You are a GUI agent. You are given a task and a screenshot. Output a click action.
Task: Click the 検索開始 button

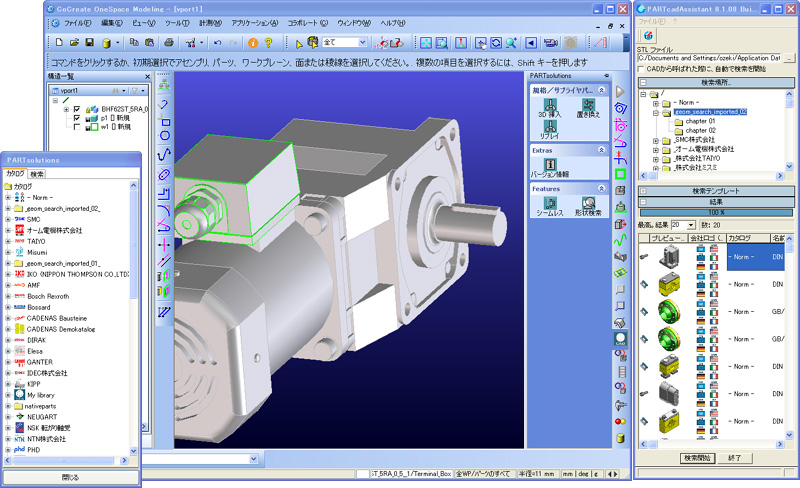[697, 457]
